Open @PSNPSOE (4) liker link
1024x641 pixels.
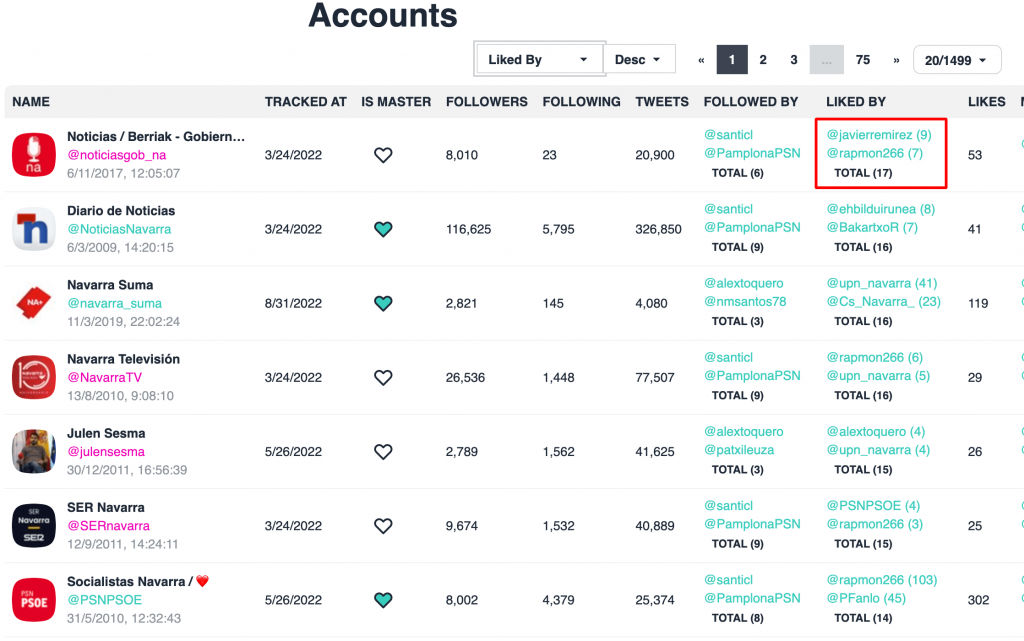coord(873,505)
